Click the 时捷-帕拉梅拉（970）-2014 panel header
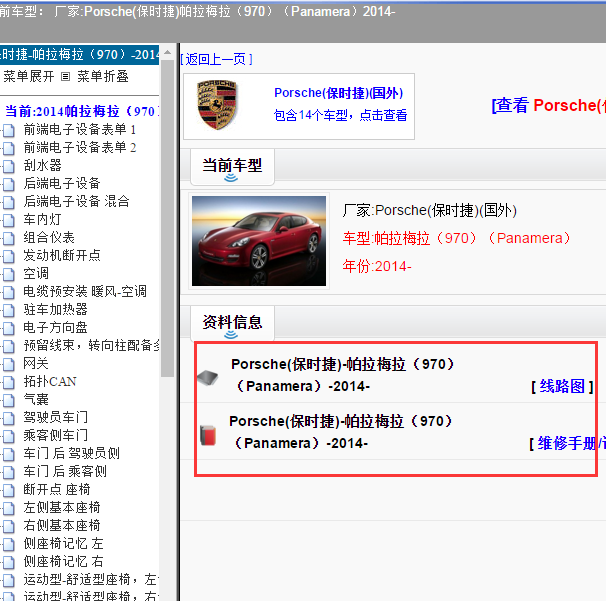 (79, 54)
